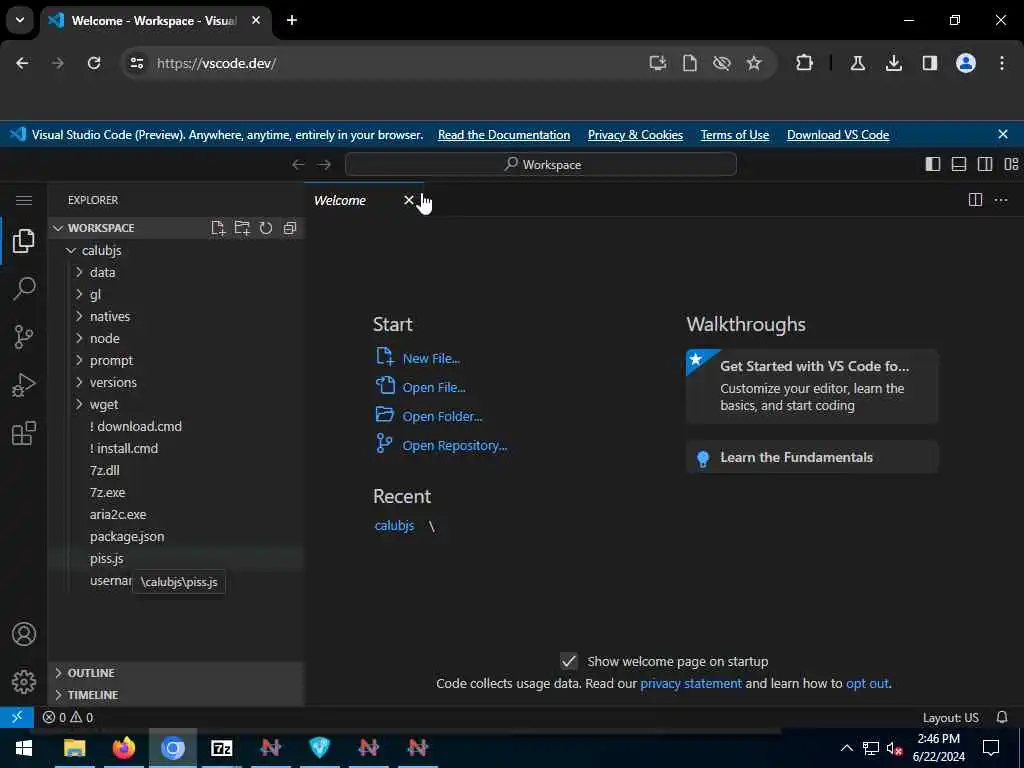
Task: Collapse all folders in Explorer
Action: coord(290,228)
